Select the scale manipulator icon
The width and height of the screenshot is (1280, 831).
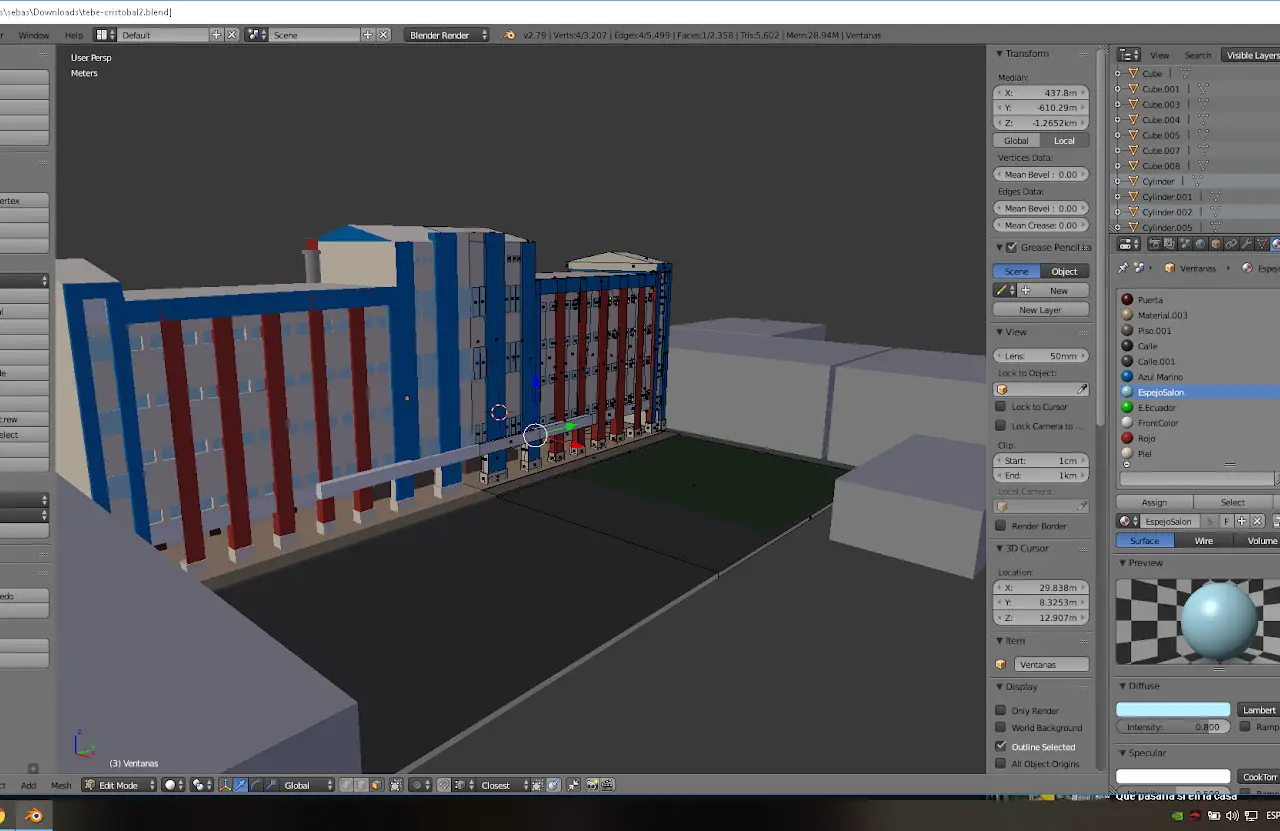pyautogui.click(x=270, y=785)
